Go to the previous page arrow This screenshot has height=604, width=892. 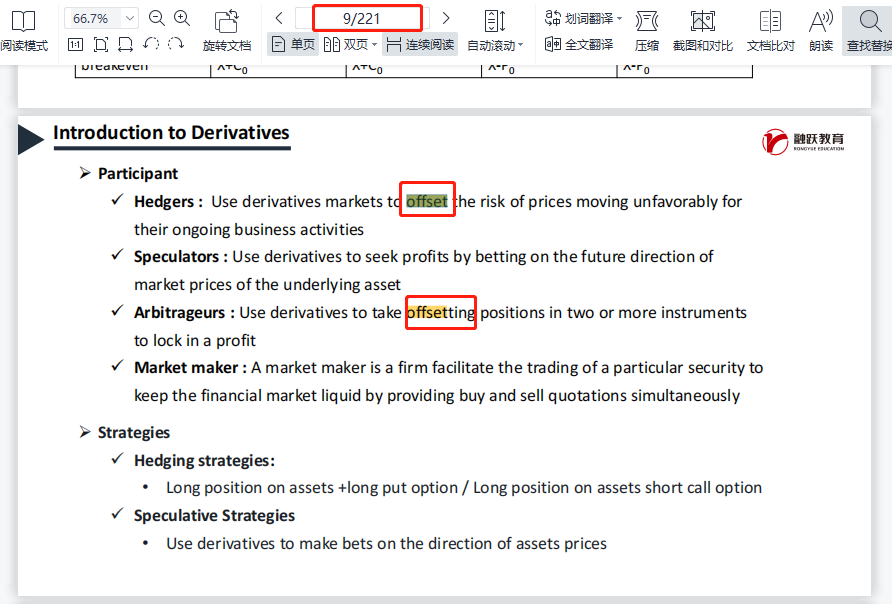(x=279, y=18)
